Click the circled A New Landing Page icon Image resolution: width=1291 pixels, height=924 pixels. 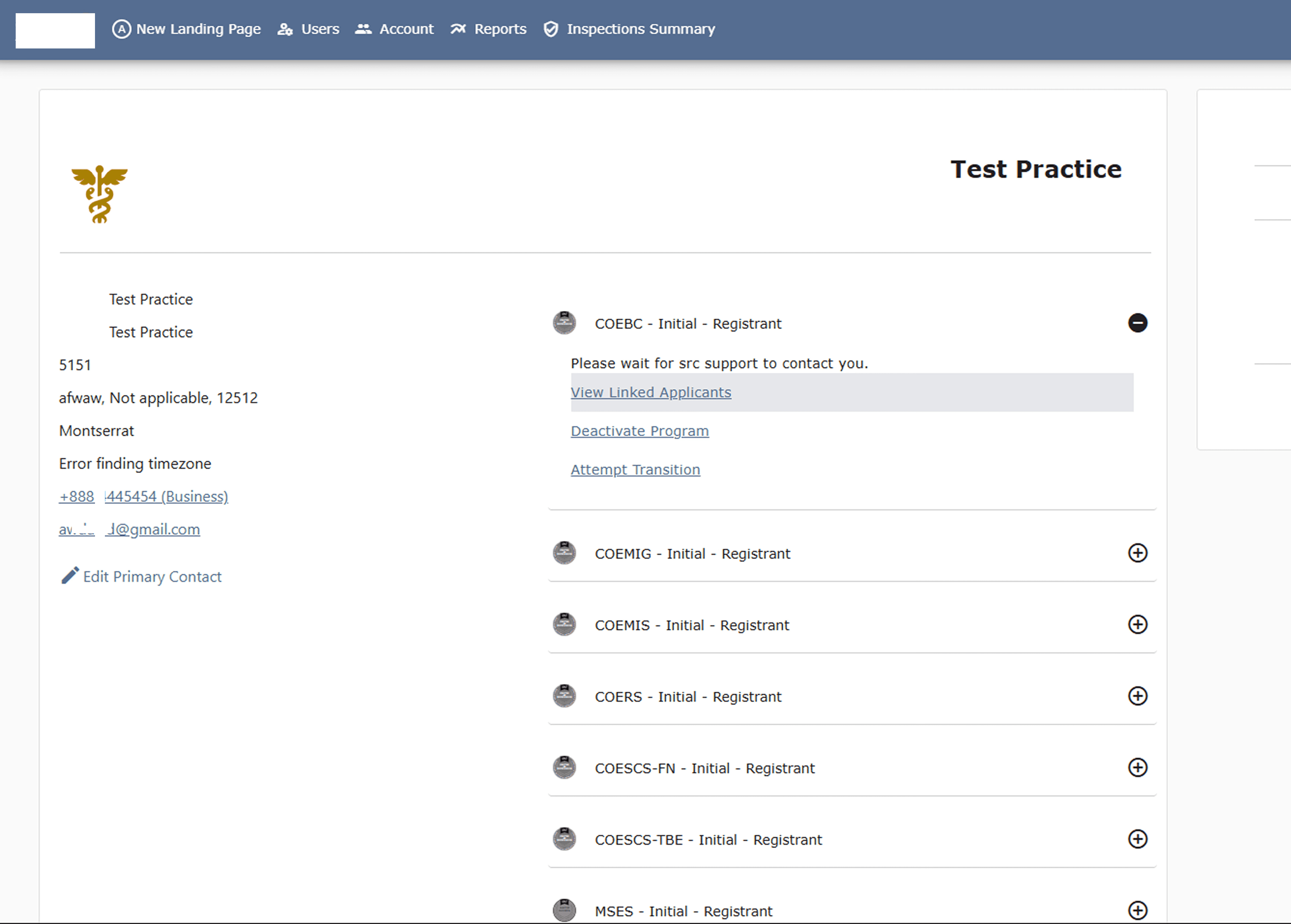(x=121, y=29)
